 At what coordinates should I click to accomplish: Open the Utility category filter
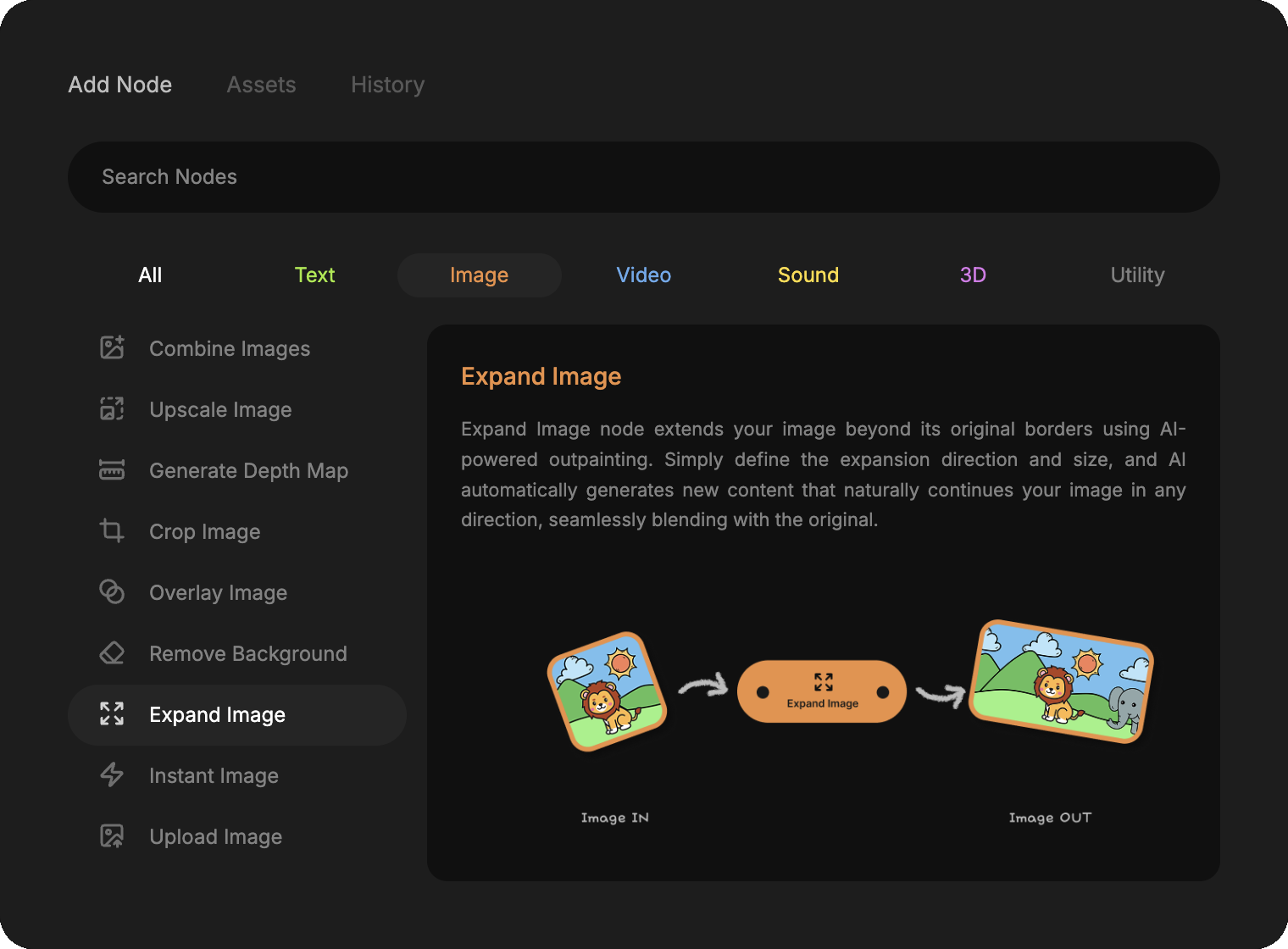[x=1136, y=275]
